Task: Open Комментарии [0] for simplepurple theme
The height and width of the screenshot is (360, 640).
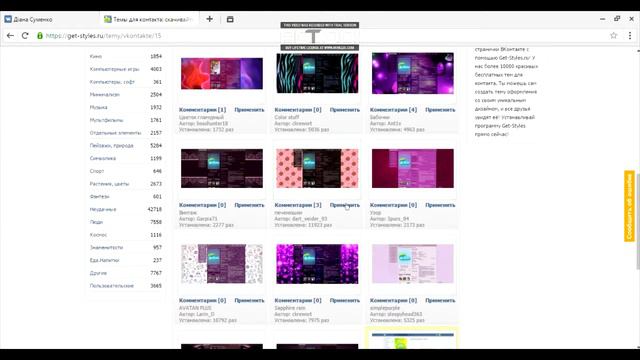Action: (393, 300)
